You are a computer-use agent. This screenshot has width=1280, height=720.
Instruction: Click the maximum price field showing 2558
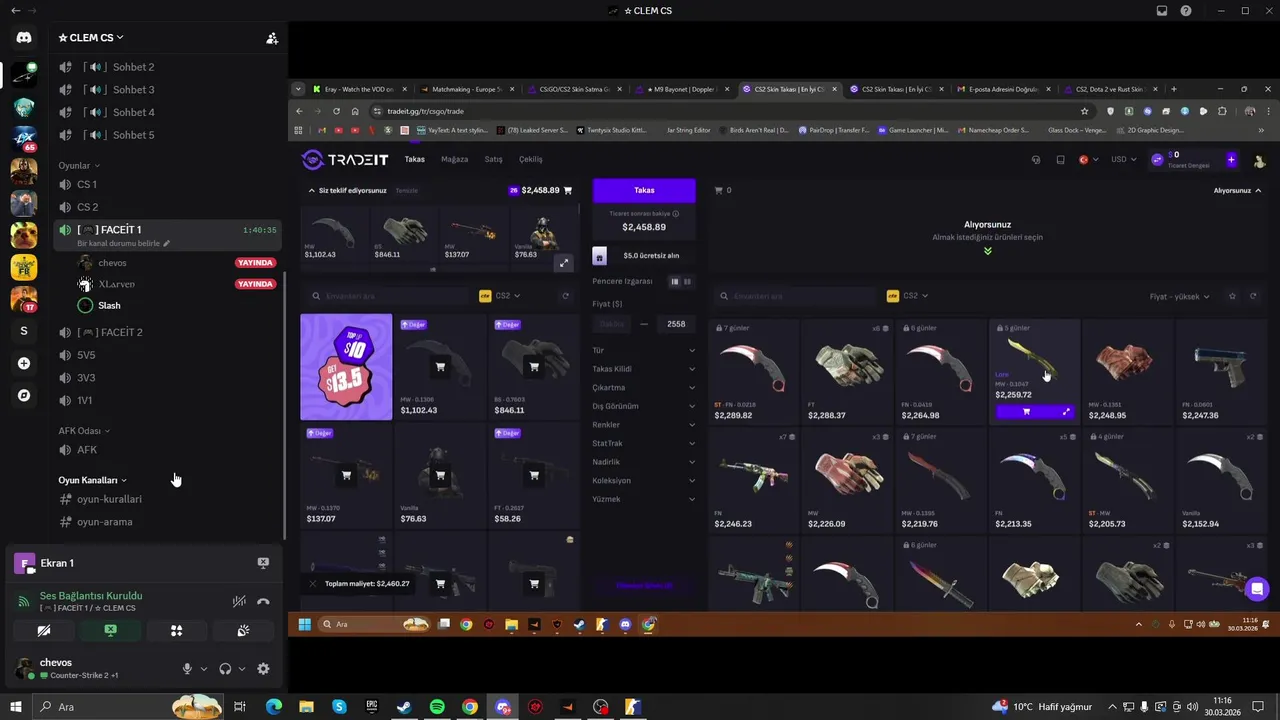[676, 324]
